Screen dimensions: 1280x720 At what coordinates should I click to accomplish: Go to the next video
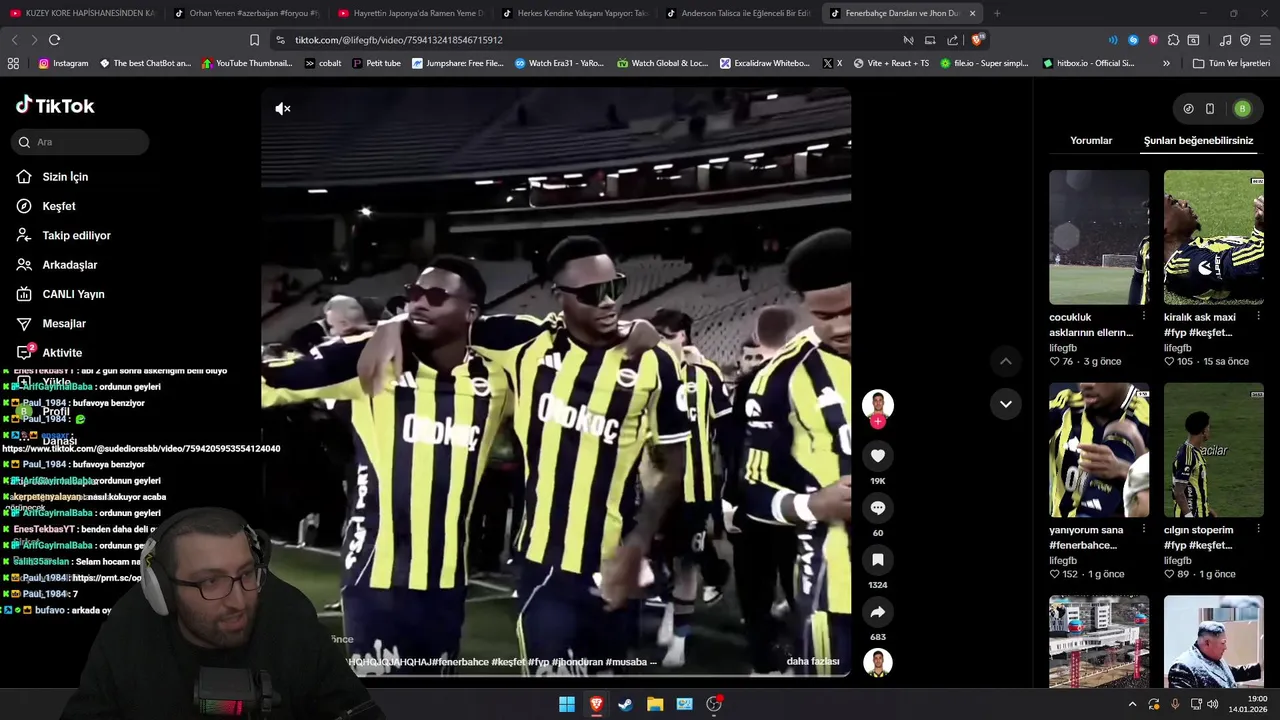(1006, 404)
